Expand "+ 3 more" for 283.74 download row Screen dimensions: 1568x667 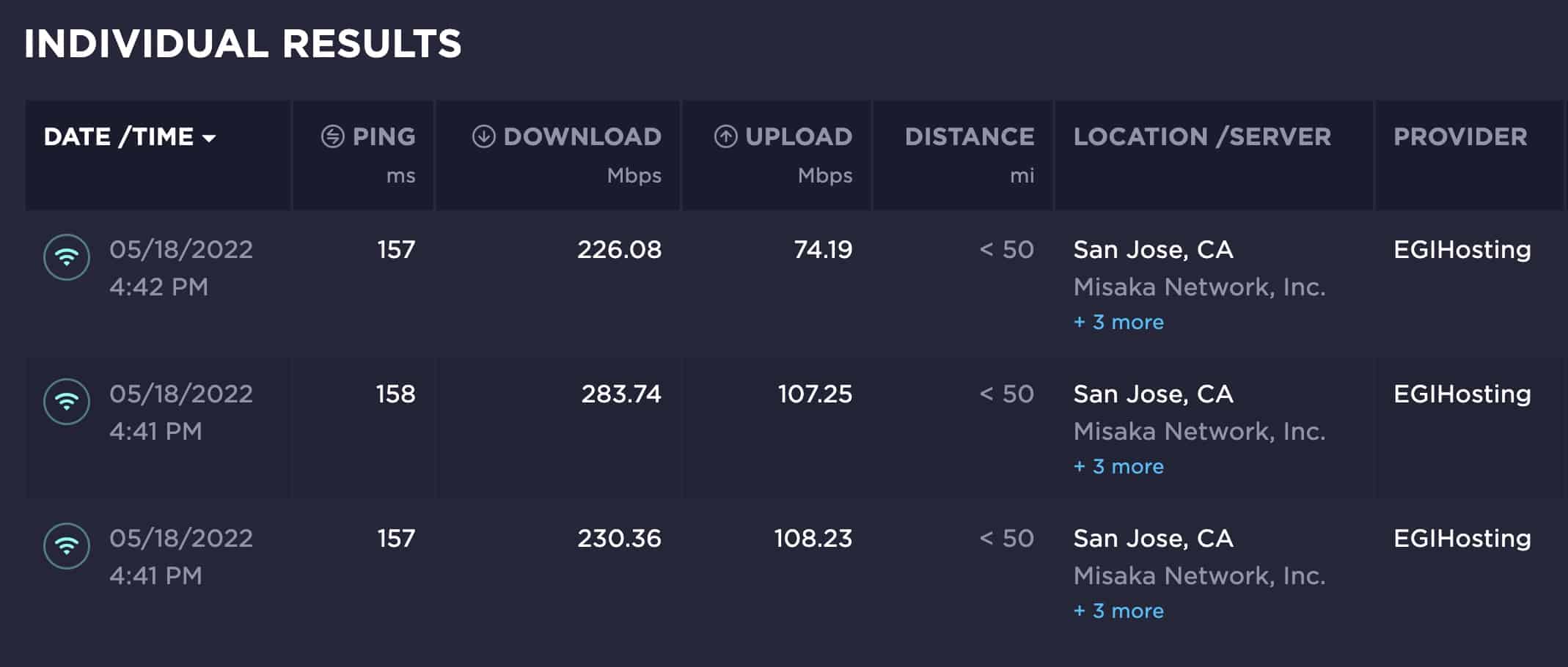pyautogui.click(x=1118, y=467)
